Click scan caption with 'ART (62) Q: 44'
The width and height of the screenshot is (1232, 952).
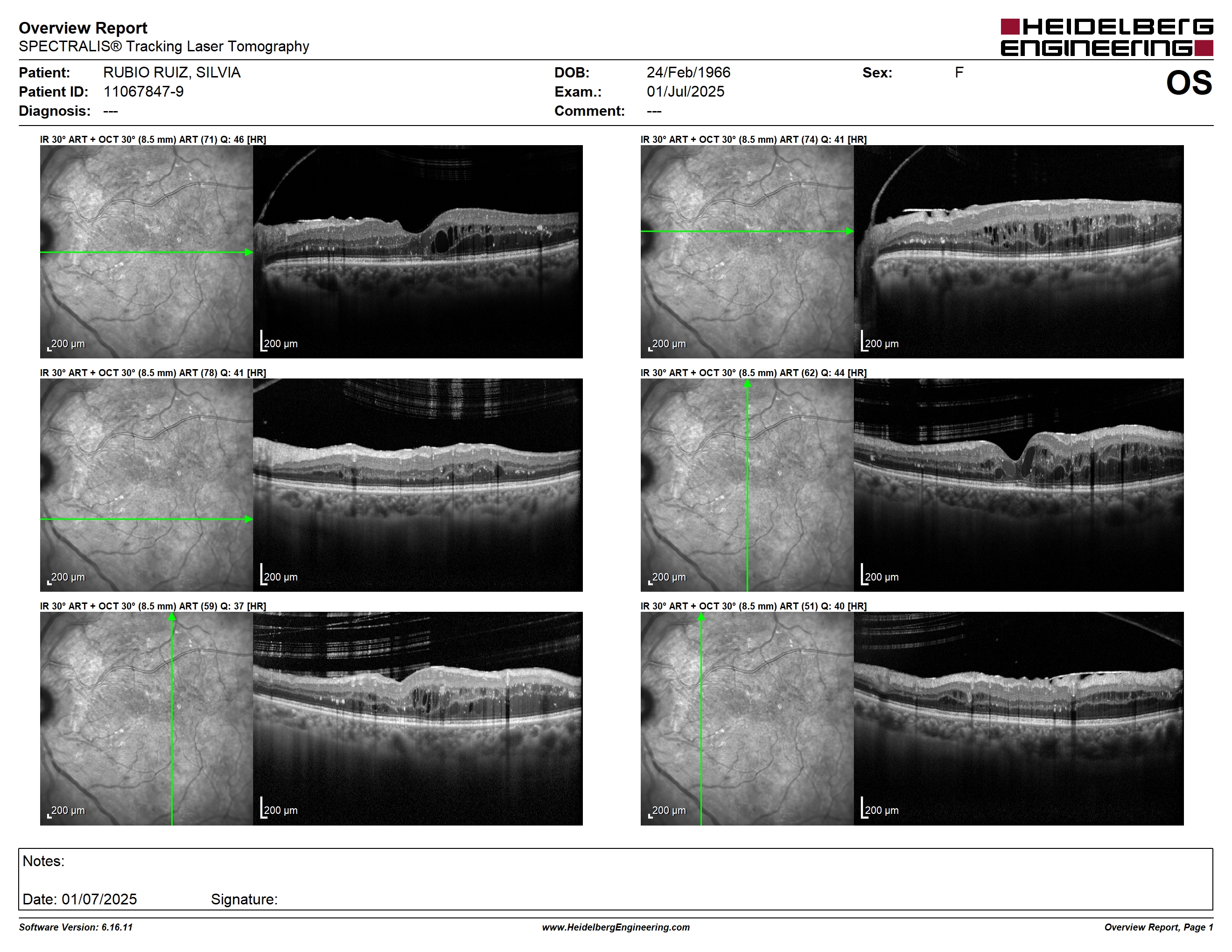[x=754, y=373]
